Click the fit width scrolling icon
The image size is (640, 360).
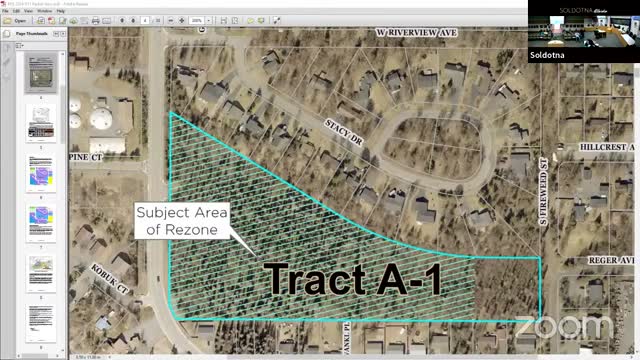tap(224, 20)
